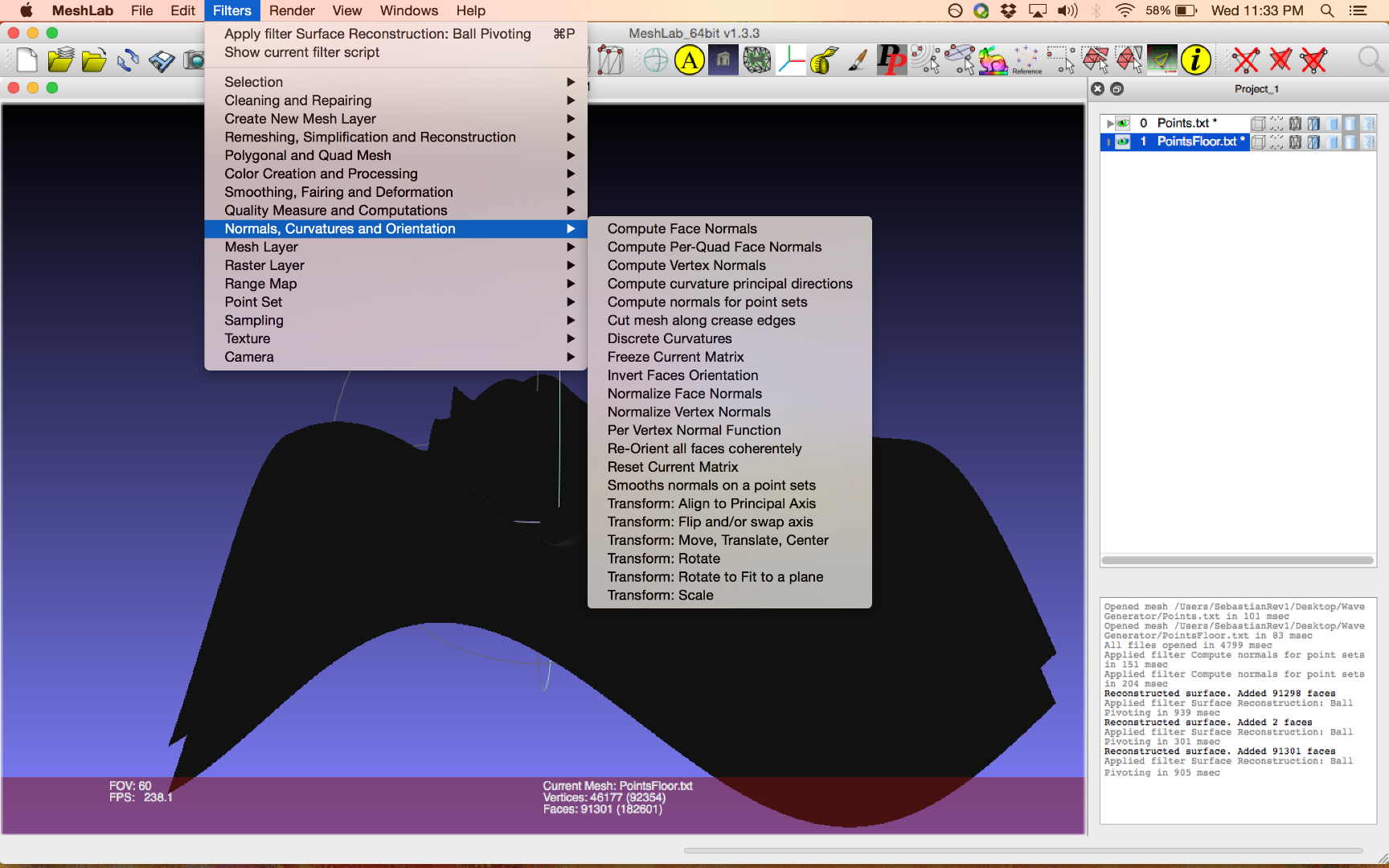Expand the Cleaning and Repairing submenu
This screenshot has height=868, width=1389.
click(395, 100)
